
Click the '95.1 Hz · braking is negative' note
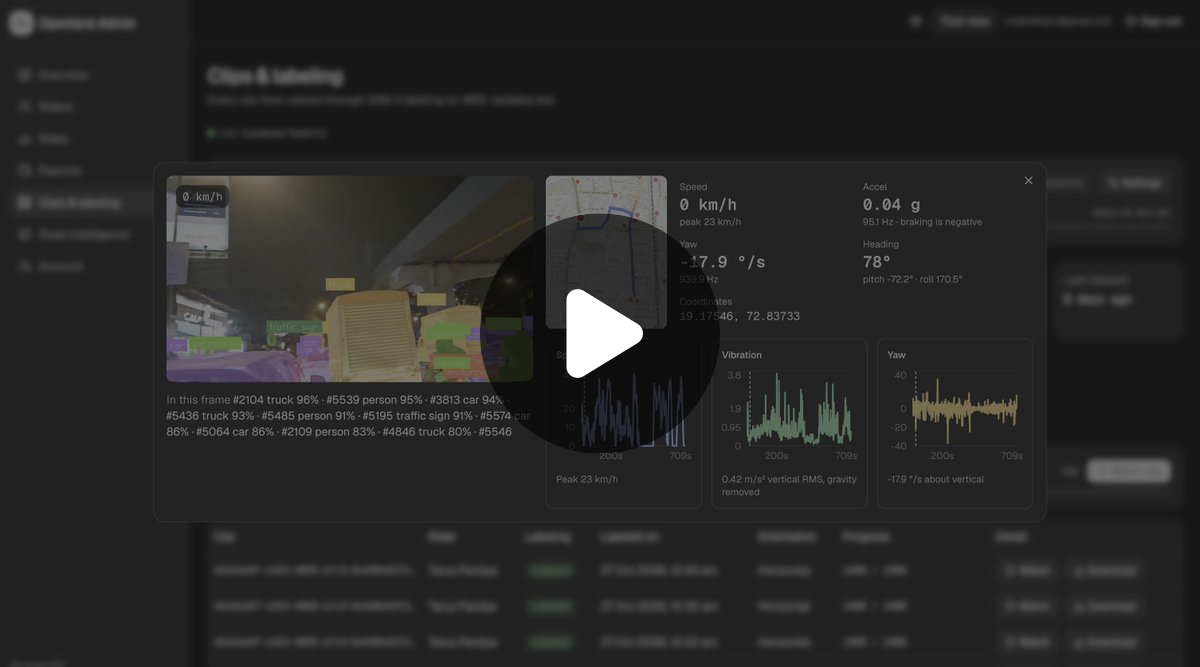click(x=922, y=222)
